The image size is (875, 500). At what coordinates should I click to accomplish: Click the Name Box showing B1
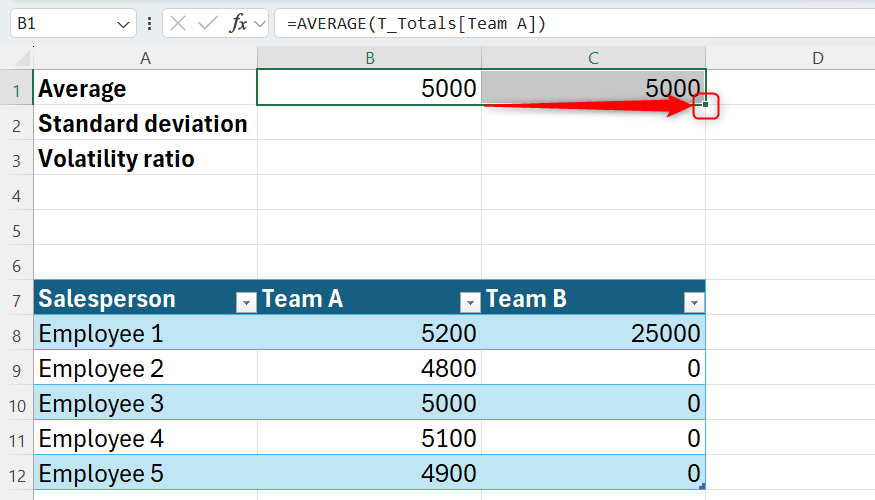pyautogui.click(x=60, y=24)
